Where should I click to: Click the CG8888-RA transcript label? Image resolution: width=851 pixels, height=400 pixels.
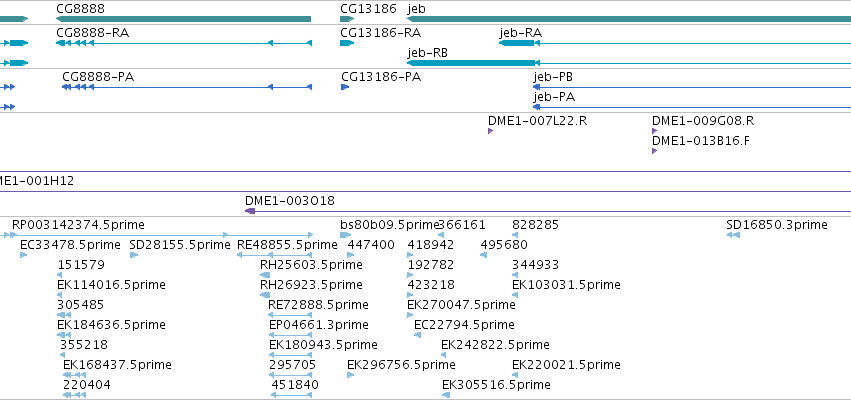click(x=93, y=33)
